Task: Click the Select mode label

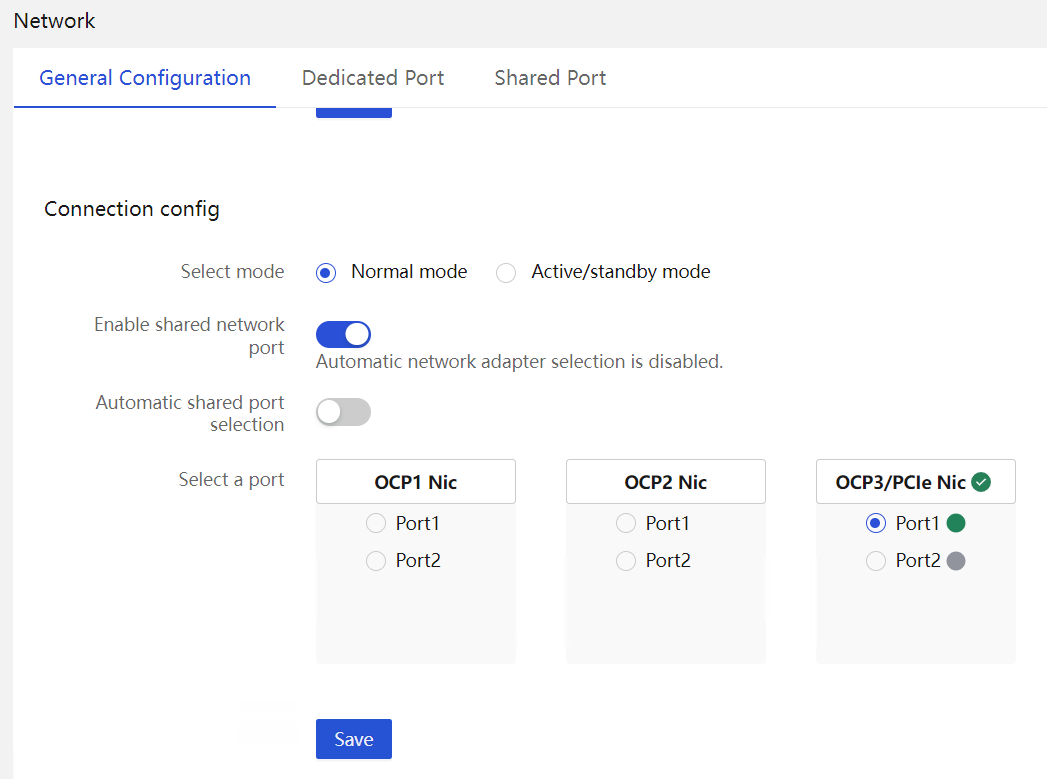Action: point(232,272)
